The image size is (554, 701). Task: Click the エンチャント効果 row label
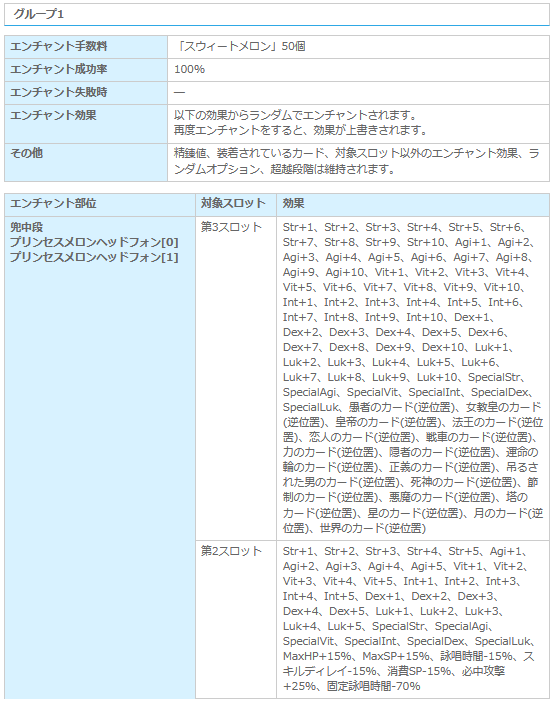pos(53,115)
